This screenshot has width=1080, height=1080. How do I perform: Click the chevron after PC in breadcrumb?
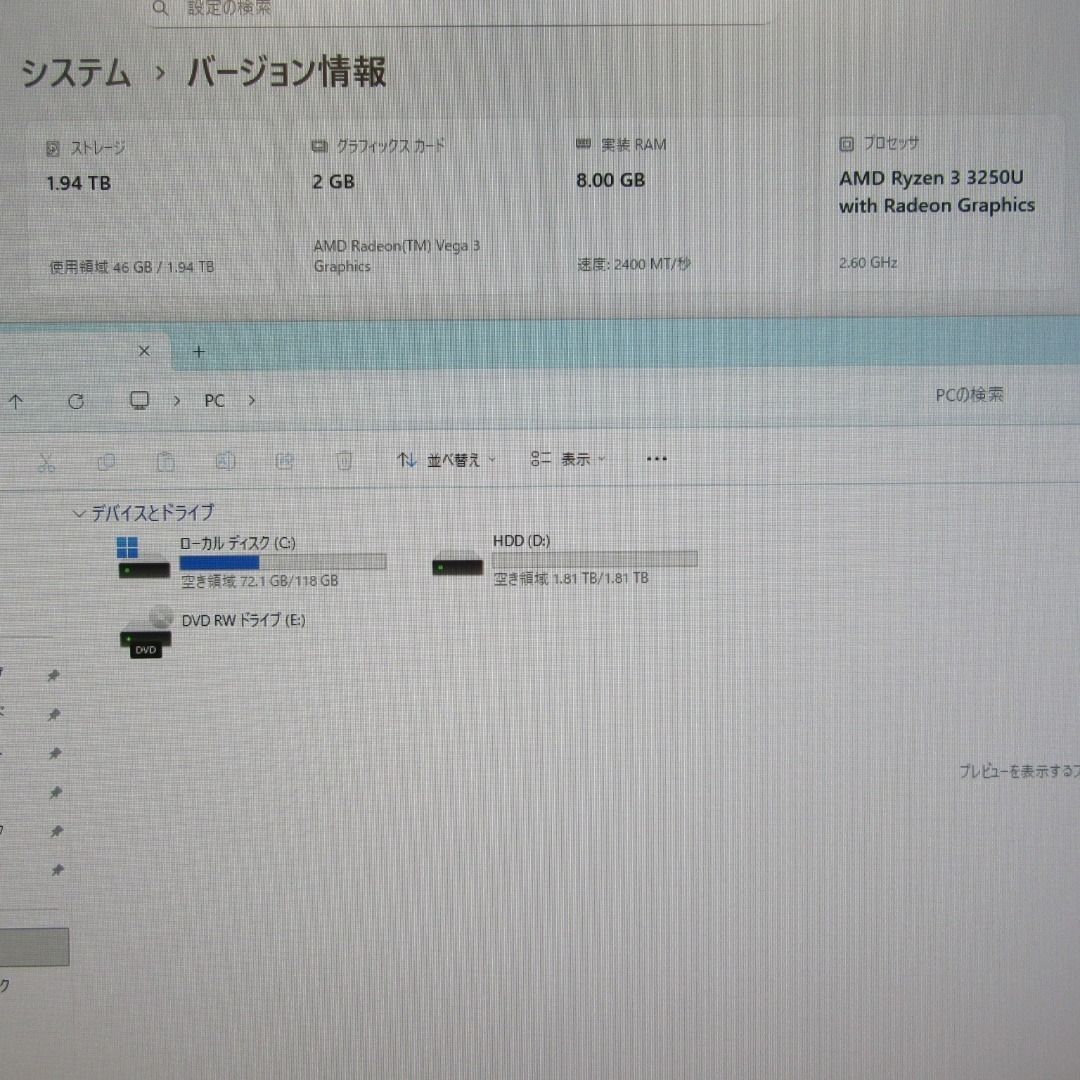click(x=251, y=400)
